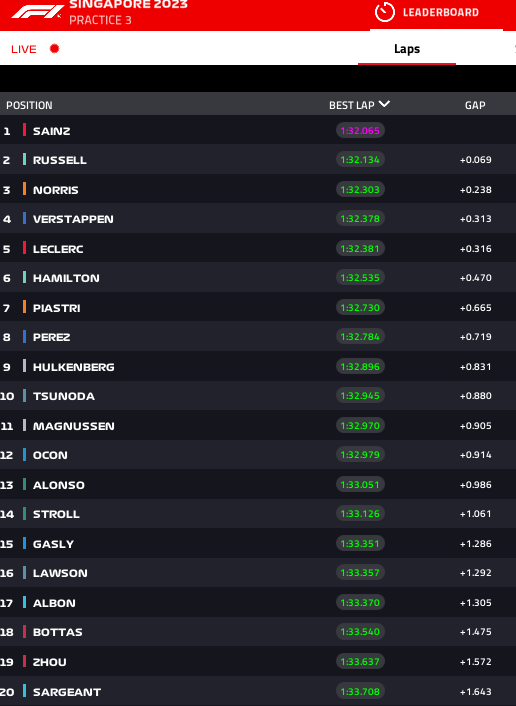Switch to the Laps tab

407,49
